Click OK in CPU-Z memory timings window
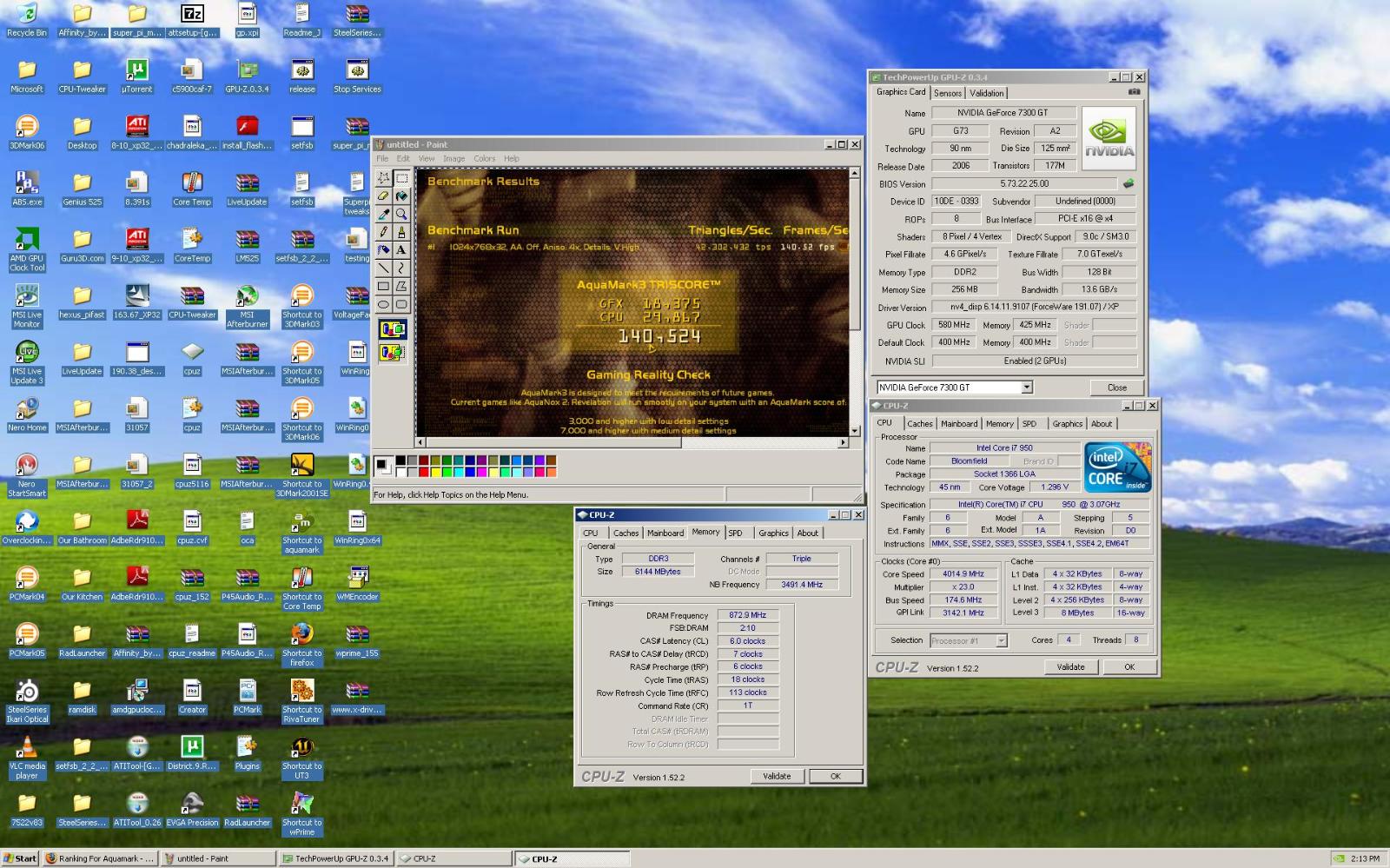This screenshot has height=868, width=1390. coord(835,776)
